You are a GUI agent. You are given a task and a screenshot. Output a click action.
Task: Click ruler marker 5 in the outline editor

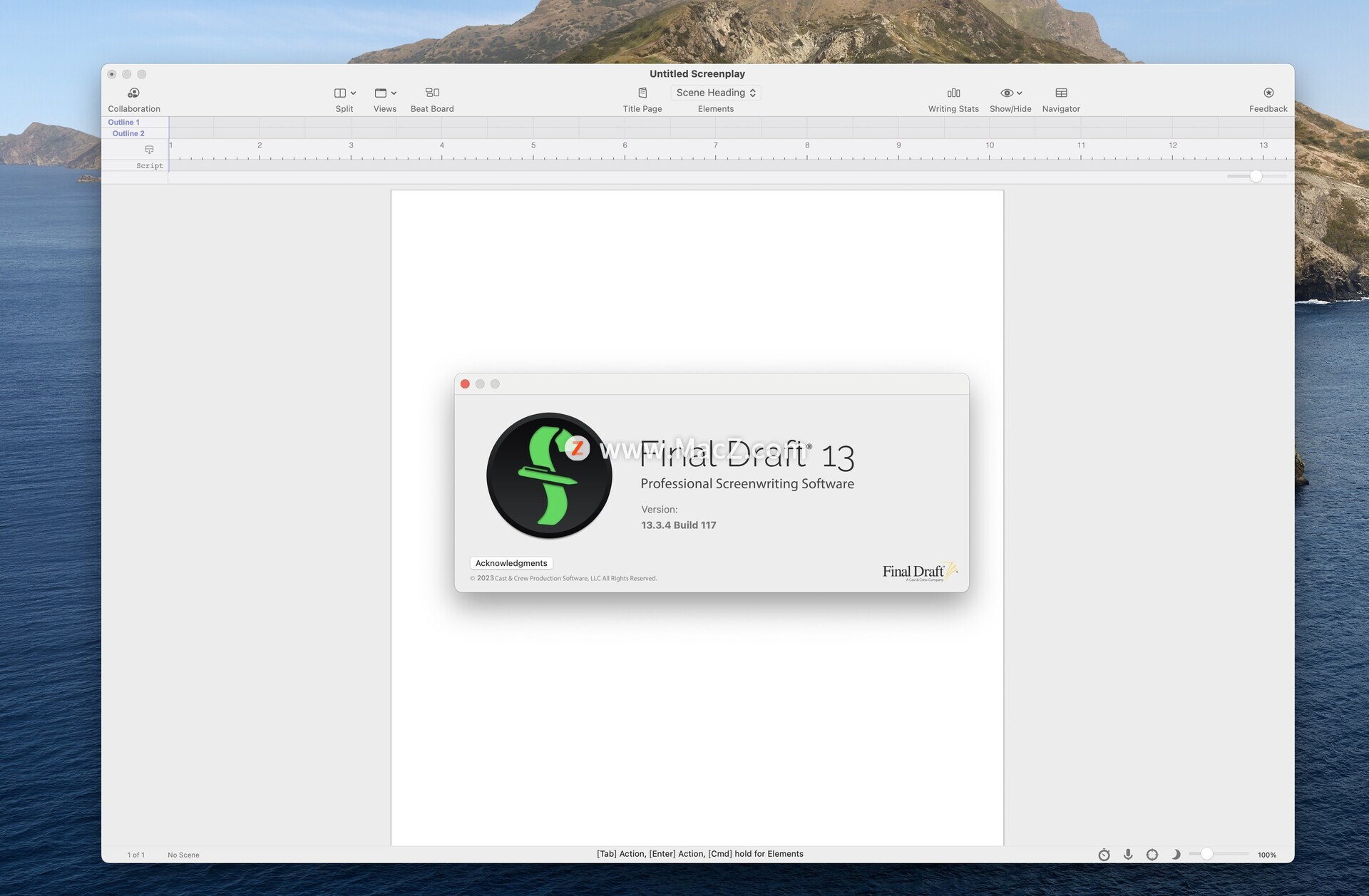point(533,145)
